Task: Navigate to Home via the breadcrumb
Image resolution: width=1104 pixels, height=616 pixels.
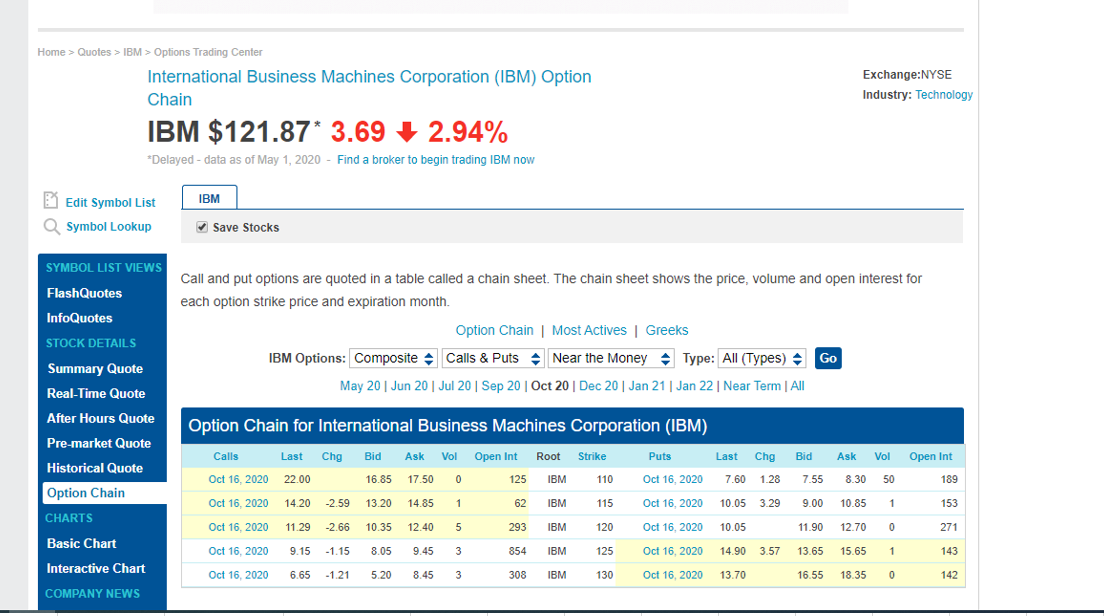Action: (51, 52)
